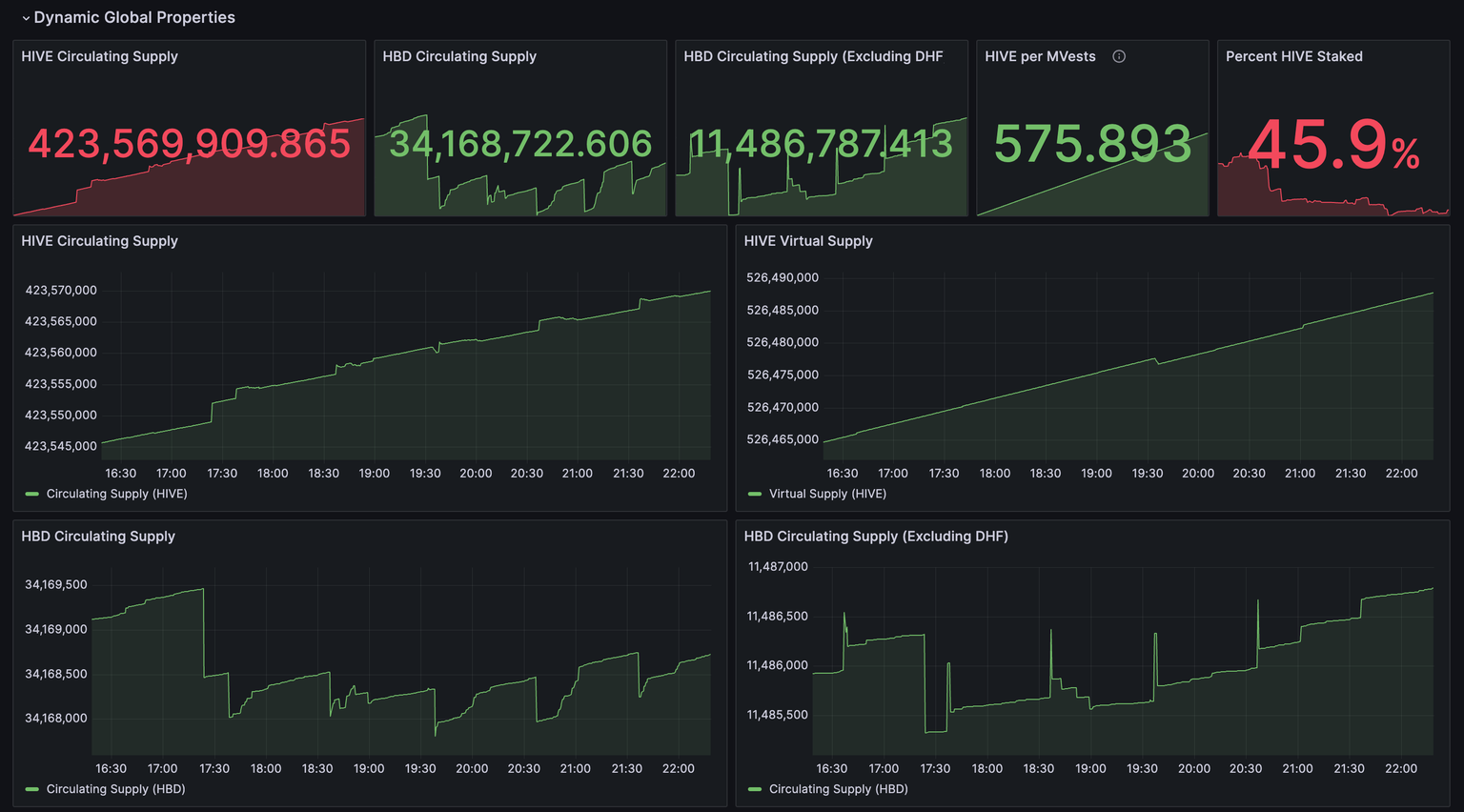Click the 423,545,000 y-axis label
Viewport: 1464px width, 812px height.
[x=61, y=446]
